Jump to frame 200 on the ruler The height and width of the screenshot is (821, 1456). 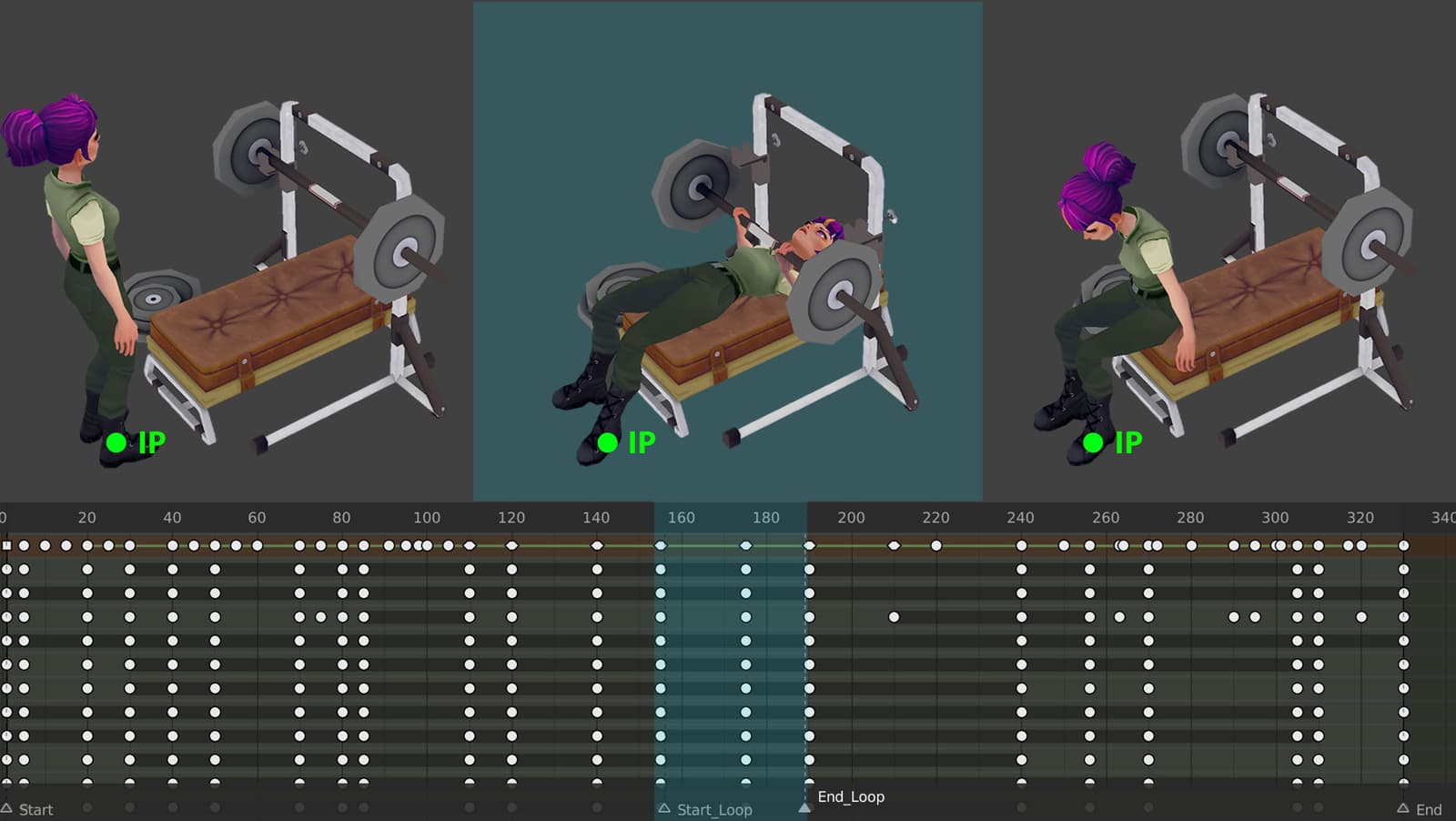pyautogui.click(x=851, y=517)
